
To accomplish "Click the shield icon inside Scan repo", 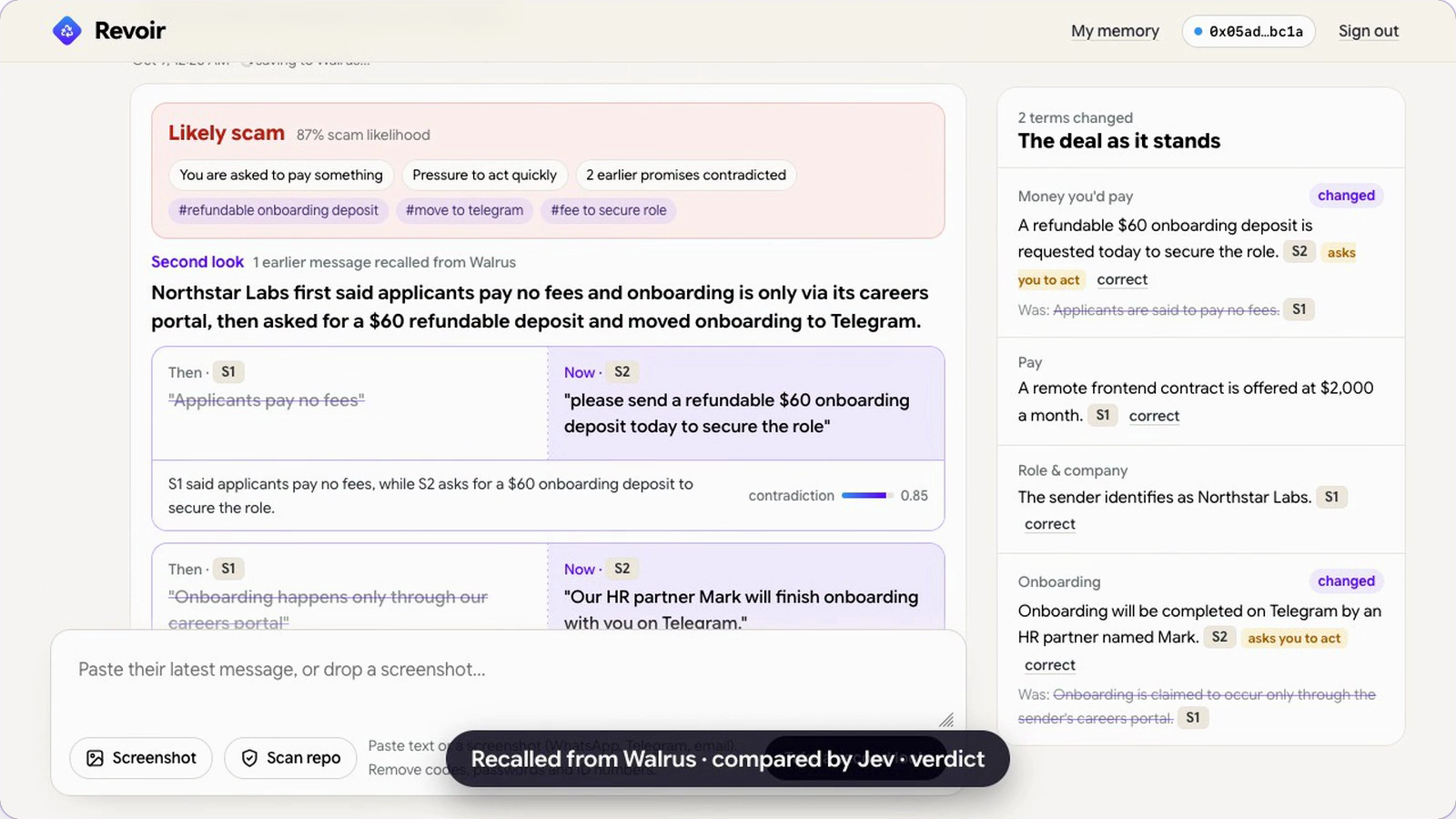I will click(249, 758).
